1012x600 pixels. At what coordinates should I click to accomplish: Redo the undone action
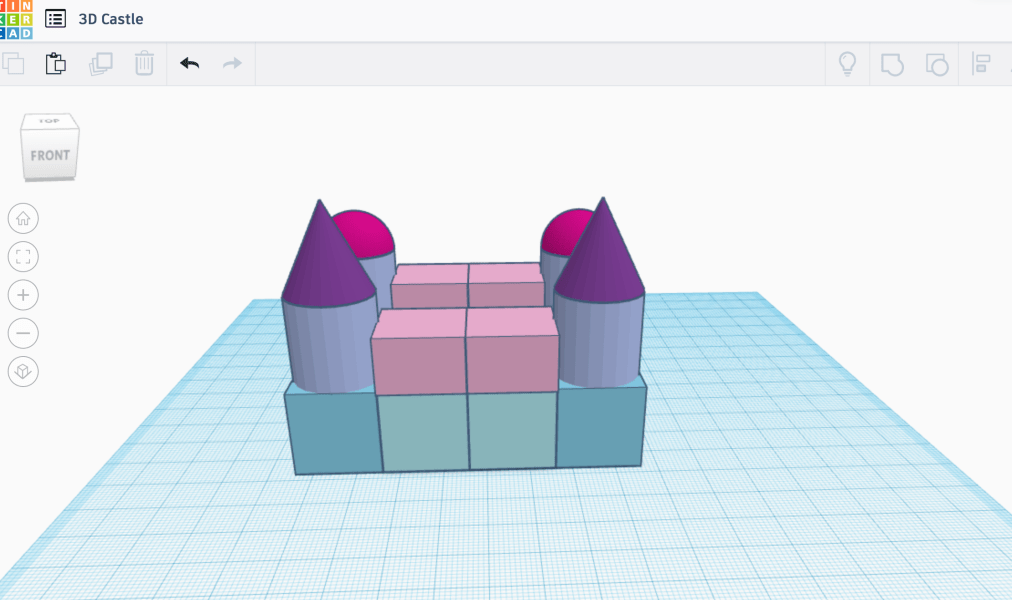pos(232,64)
